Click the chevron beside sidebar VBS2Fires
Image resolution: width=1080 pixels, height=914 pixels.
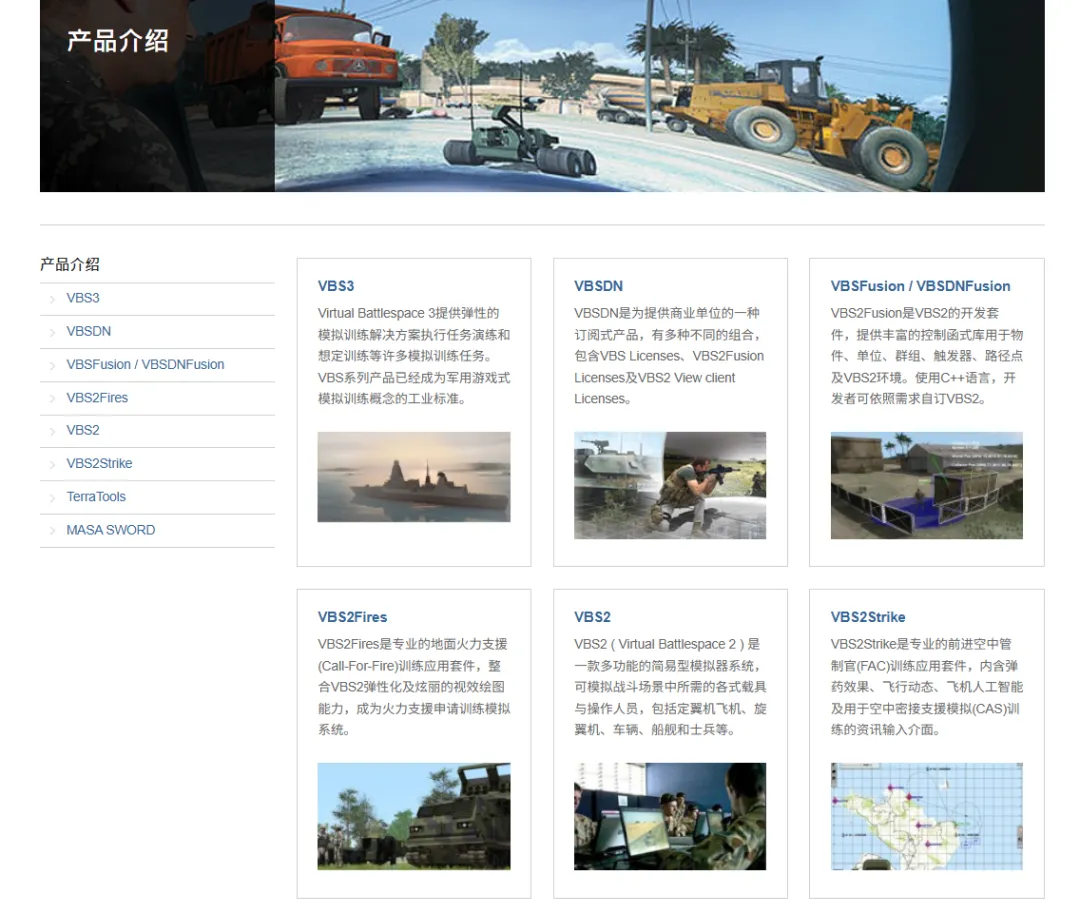(x=52, y=398)
